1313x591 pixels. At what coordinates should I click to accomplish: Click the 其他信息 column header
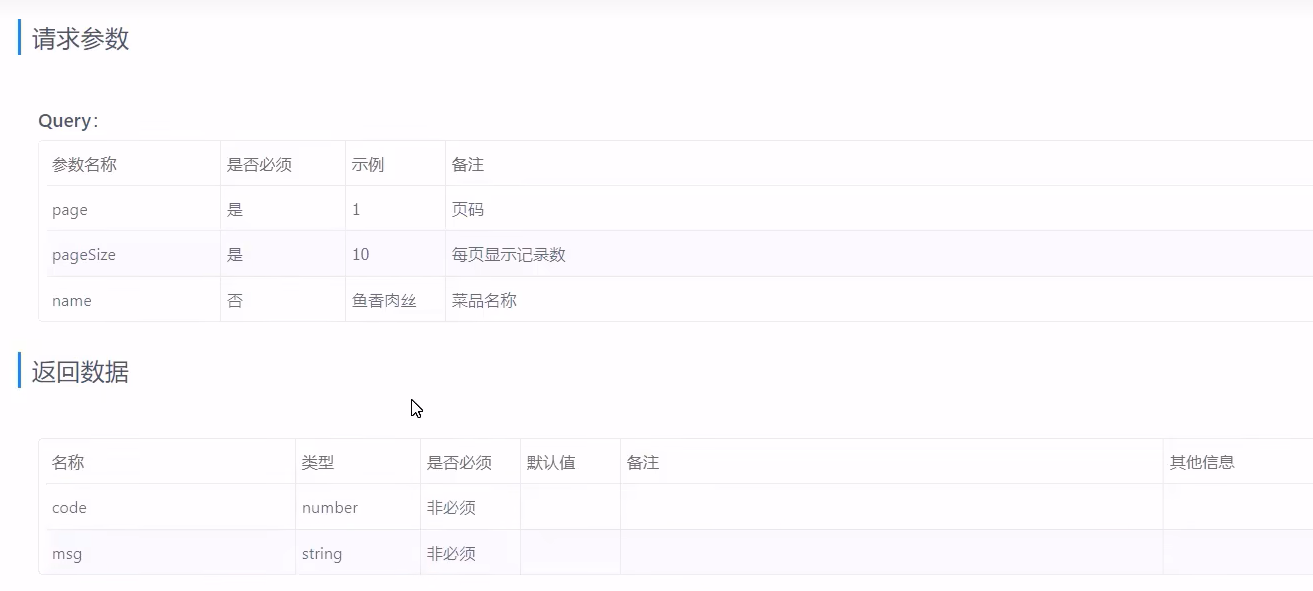coord(1202,462)
